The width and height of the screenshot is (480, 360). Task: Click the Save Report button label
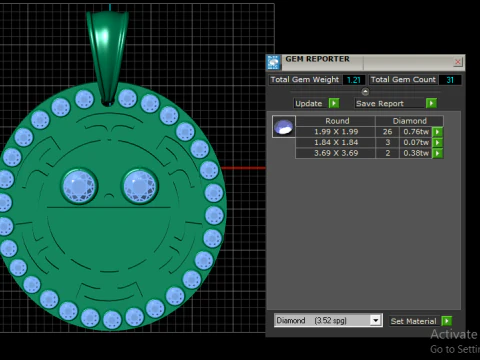[x=380, y=104]
